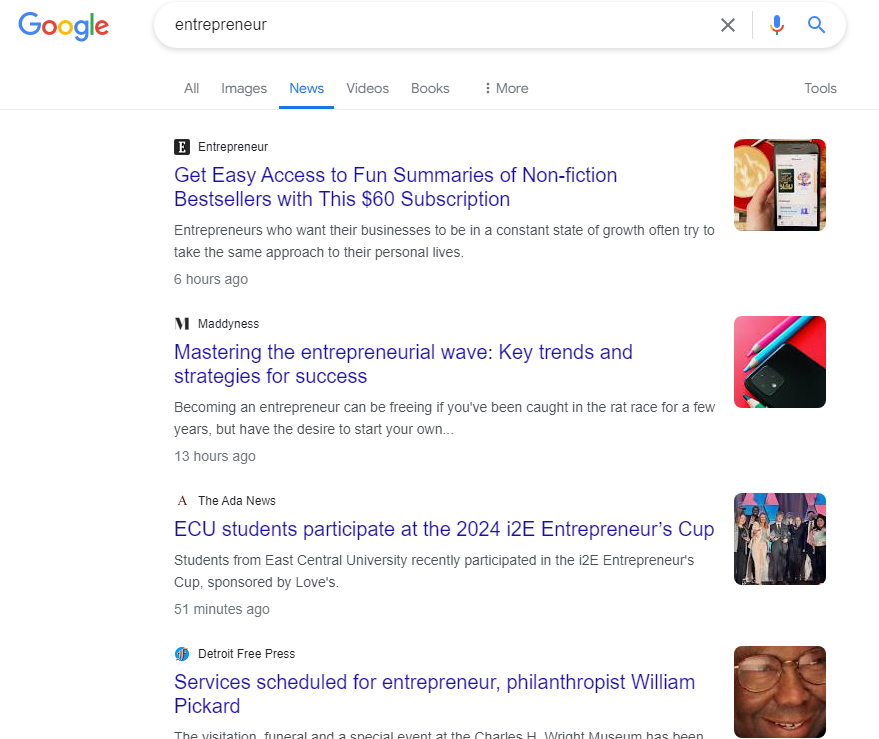Click snippet 'Students from East Central University'
This screenshot has height=739, width=879.
point(434,571)
